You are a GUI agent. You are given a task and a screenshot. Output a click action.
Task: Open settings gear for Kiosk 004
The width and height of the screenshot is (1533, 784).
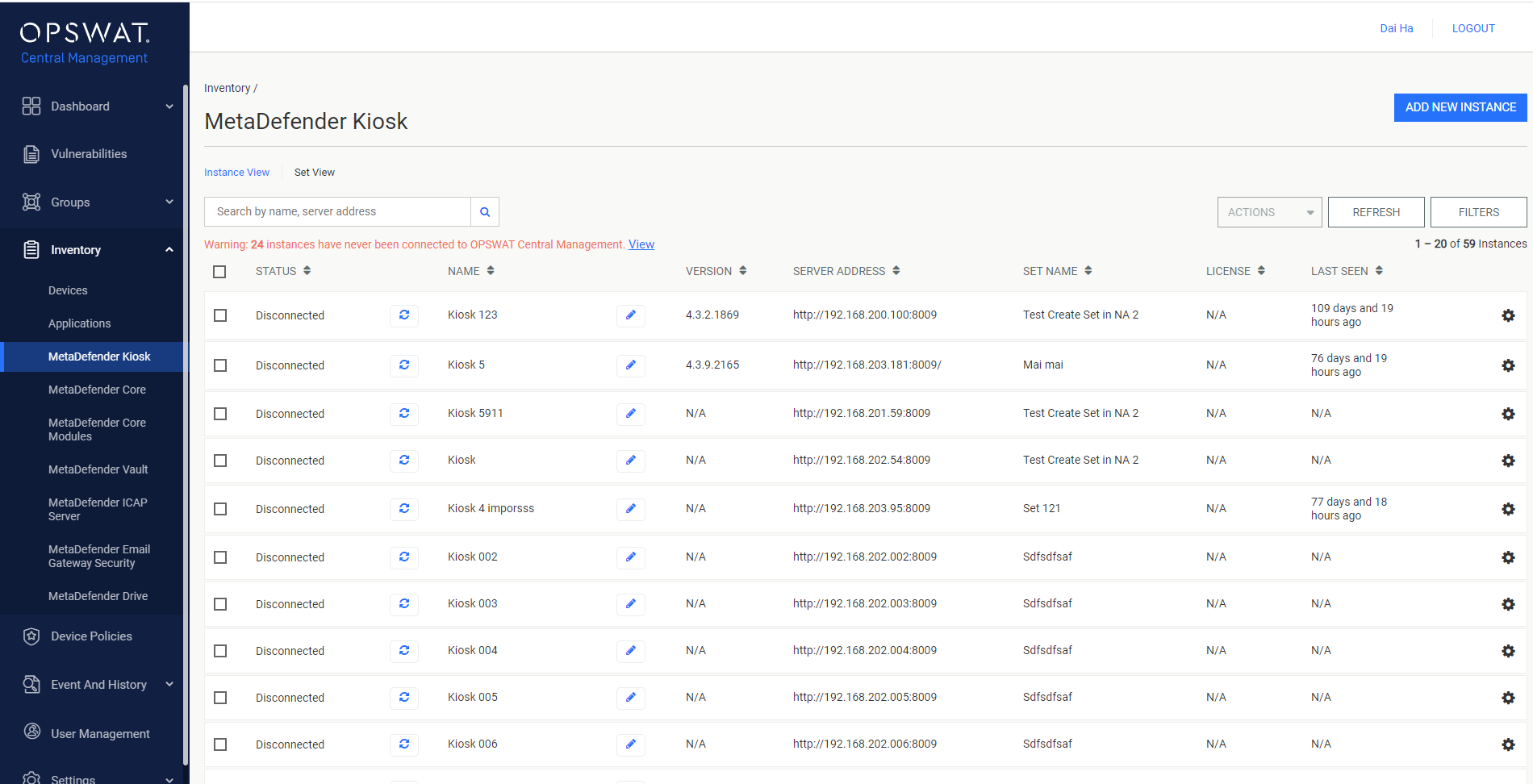[x=1508, y=651]
